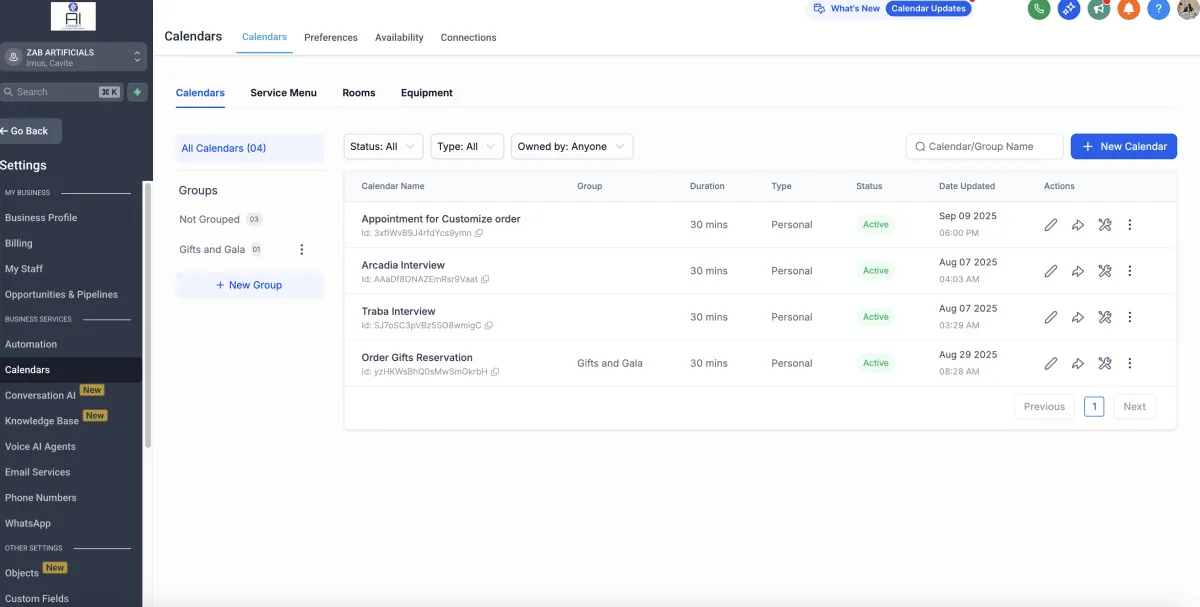This screenshot has width=1200, height=607.
Task: Expand the Owned by: Anyone dropdown
Action: coord(572,147)
